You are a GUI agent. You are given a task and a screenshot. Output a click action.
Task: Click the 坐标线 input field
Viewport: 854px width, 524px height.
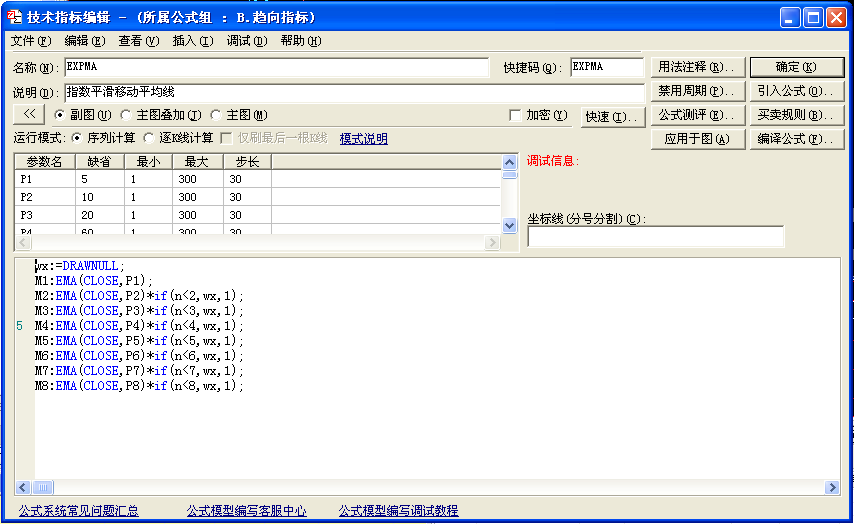pos(655,237)
